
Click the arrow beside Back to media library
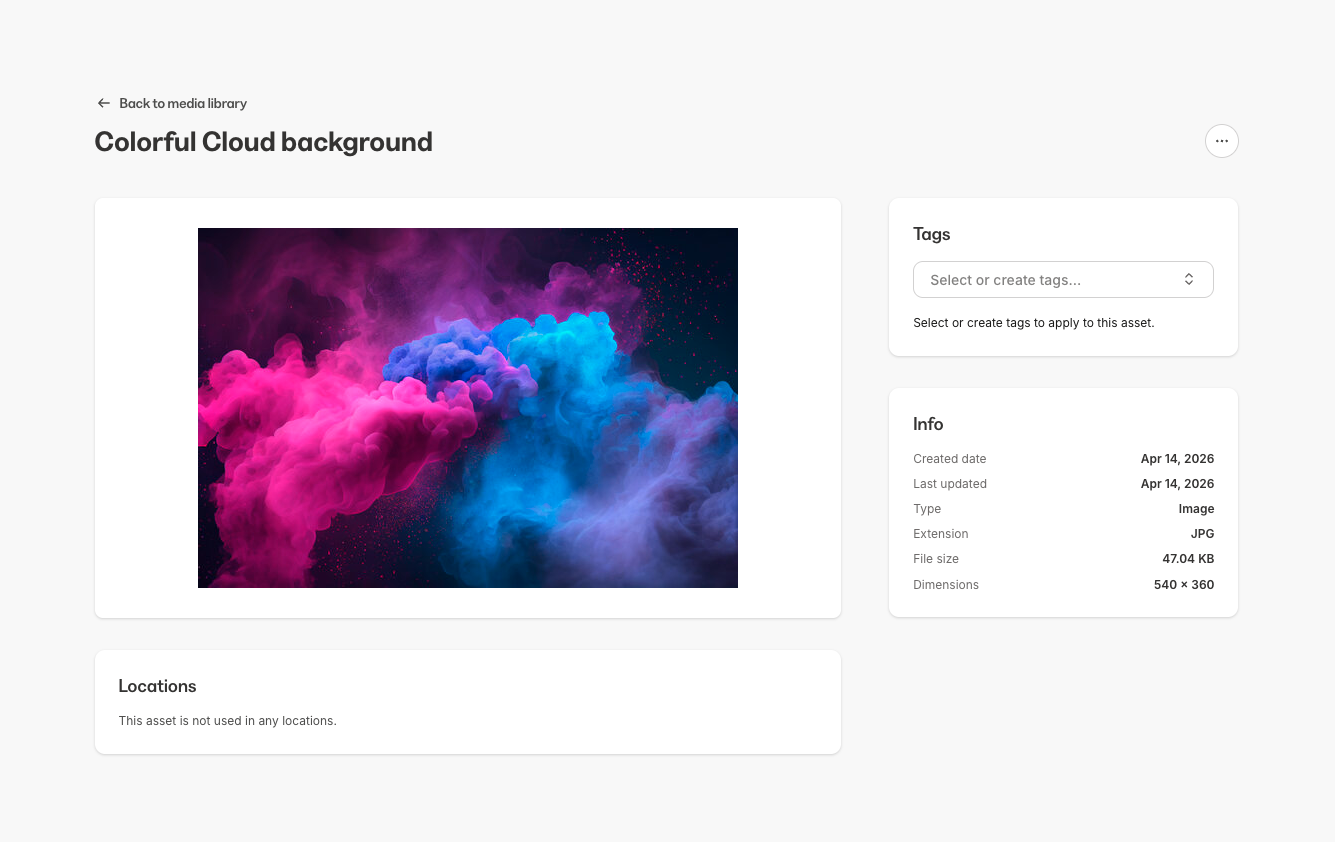pyautogui.click(x=103, y=103)
